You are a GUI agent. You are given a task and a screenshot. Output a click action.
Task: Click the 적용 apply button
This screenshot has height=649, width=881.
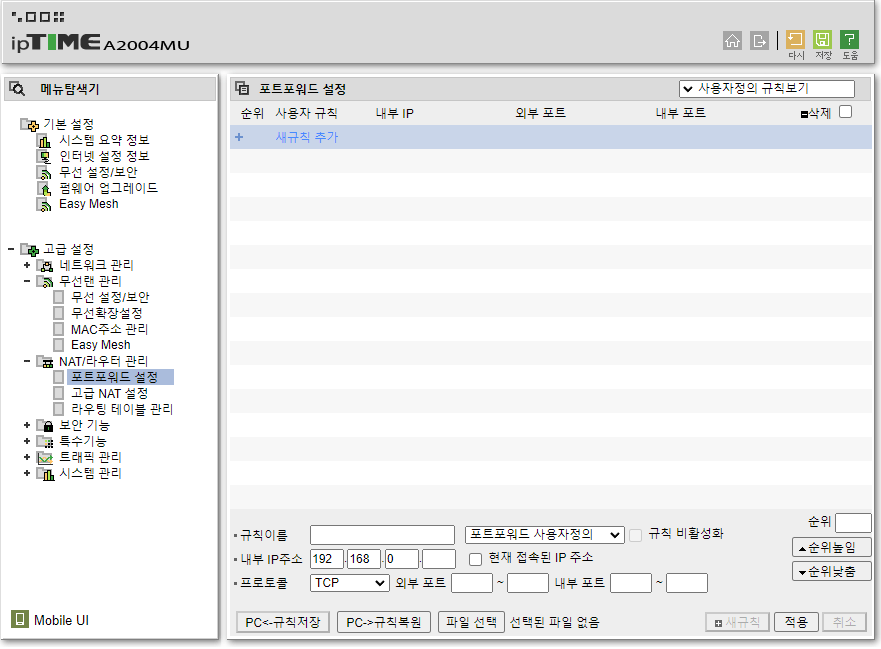point(796,622)
